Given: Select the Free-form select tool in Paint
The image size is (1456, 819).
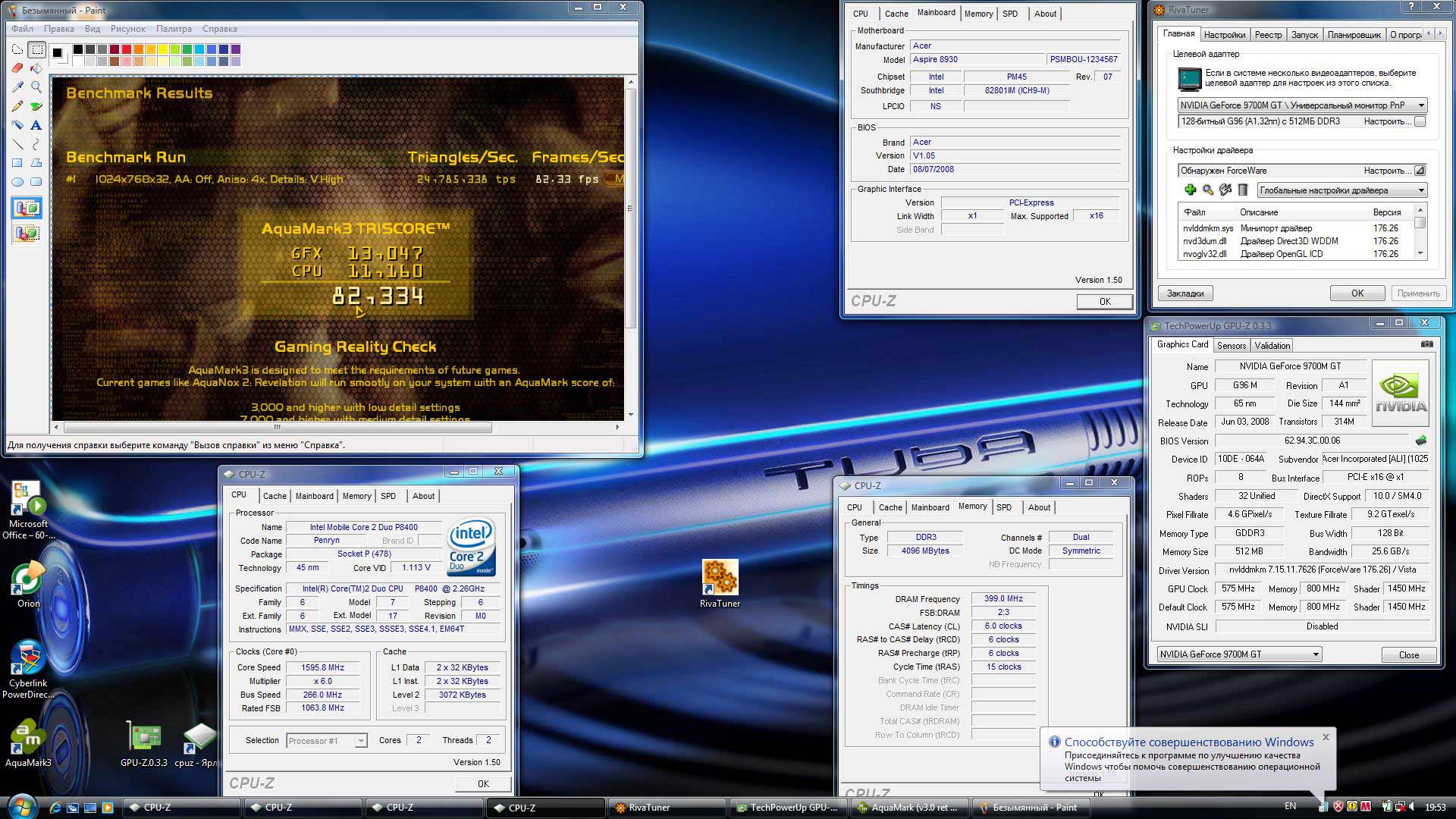Looking at the screenshot, I should 17,50.
